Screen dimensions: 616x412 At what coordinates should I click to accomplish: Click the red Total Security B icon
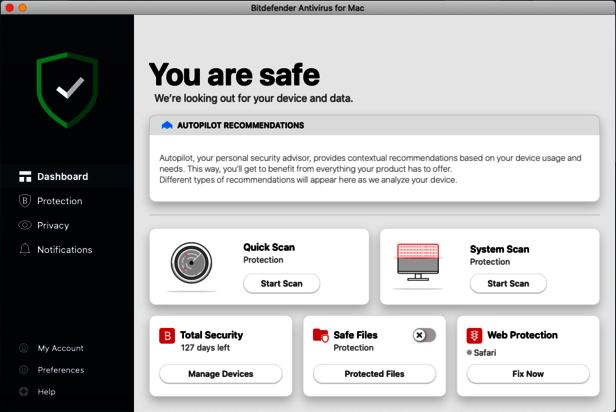coord(167,336)
